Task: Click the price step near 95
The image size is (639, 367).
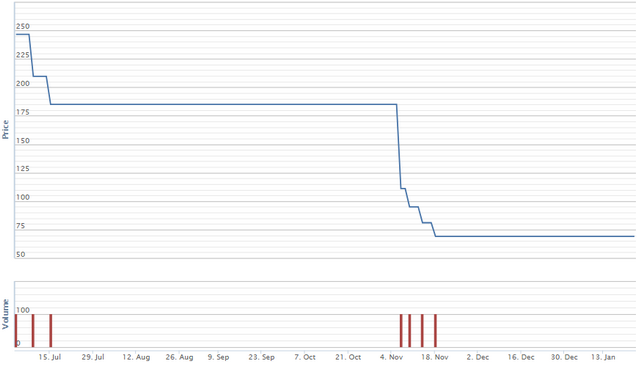Action: coord(414,207)
